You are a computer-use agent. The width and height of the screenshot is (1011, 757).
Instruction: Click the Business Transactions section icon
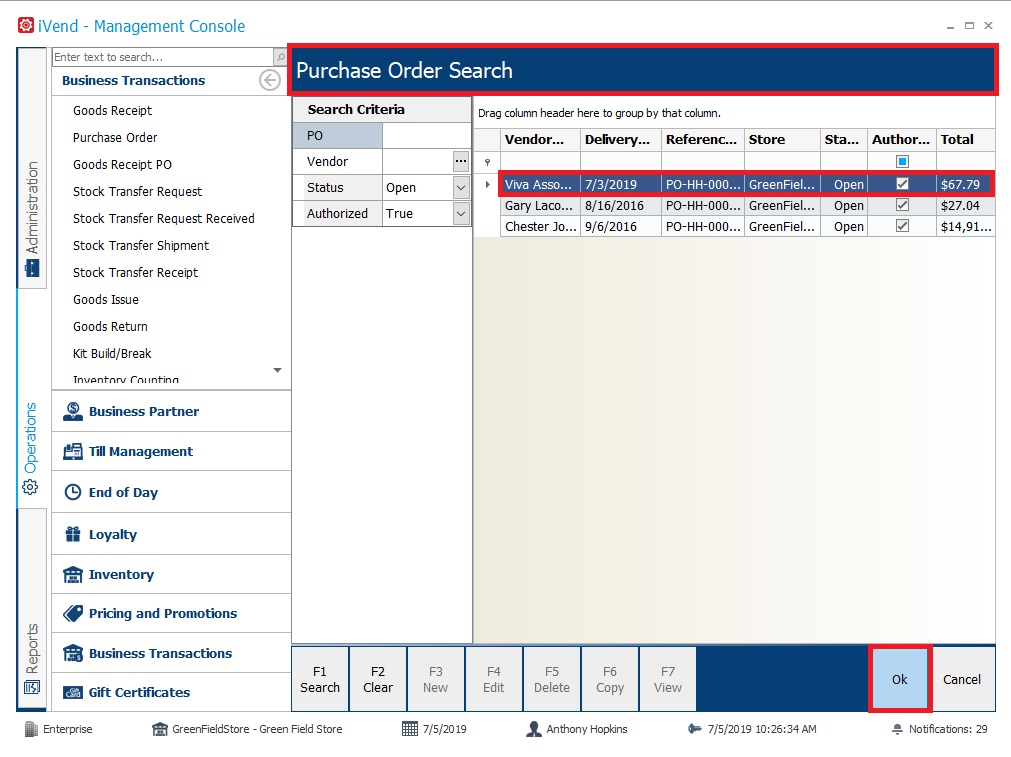point(73,653)
